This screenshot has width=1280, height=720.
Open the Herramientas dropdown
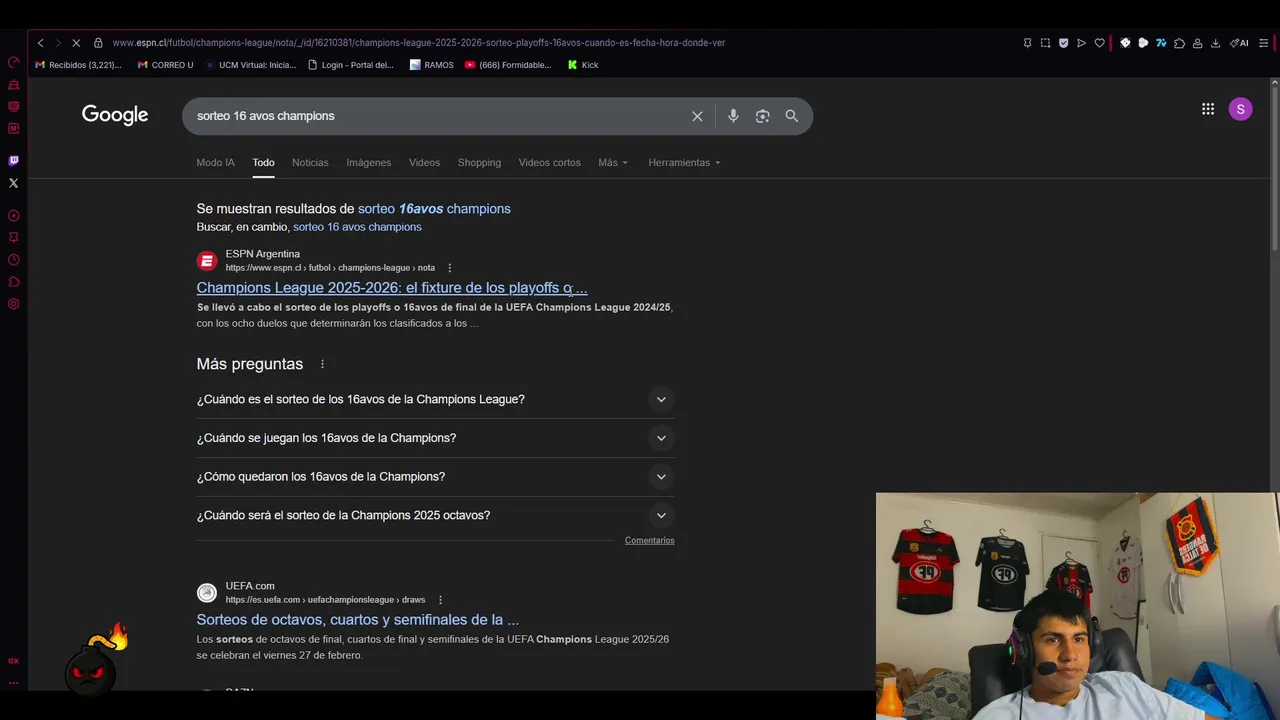(x=684, y=162)
